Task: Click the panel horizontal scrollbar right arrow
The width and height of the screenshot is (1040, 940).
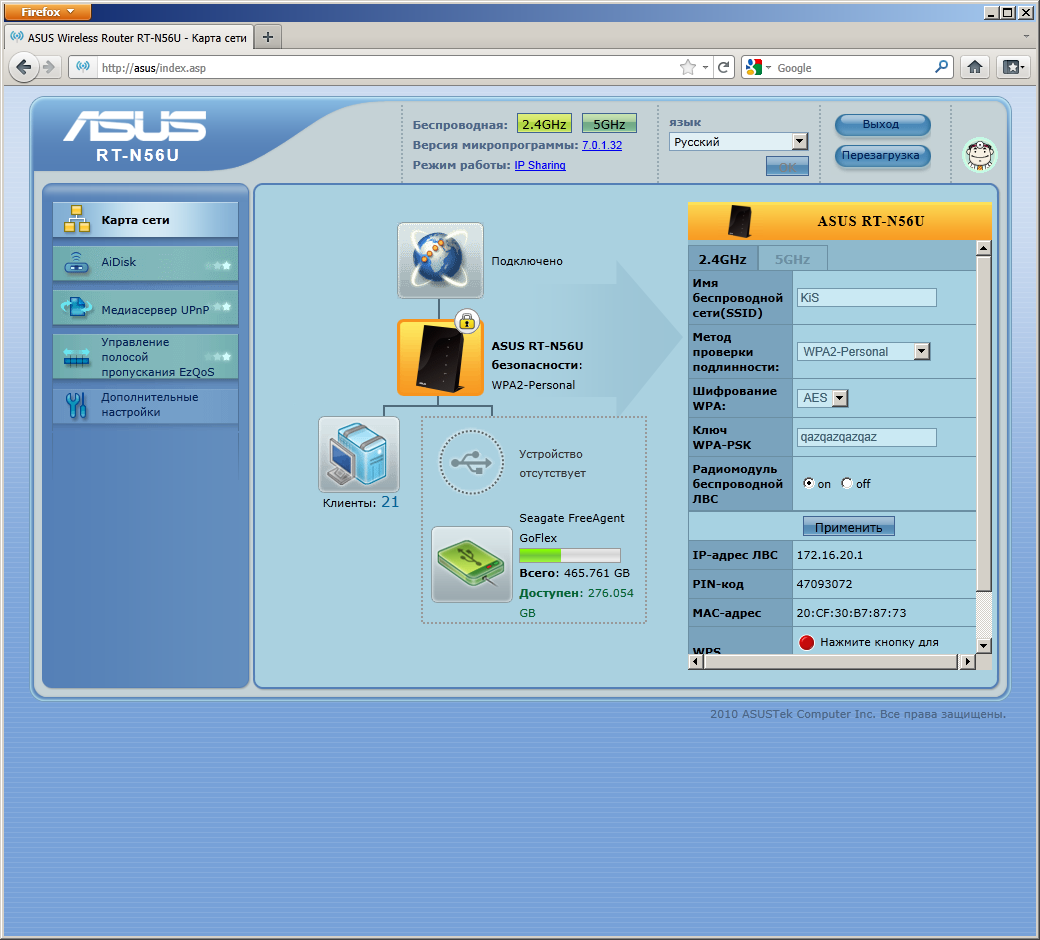Action: [968, 661]
